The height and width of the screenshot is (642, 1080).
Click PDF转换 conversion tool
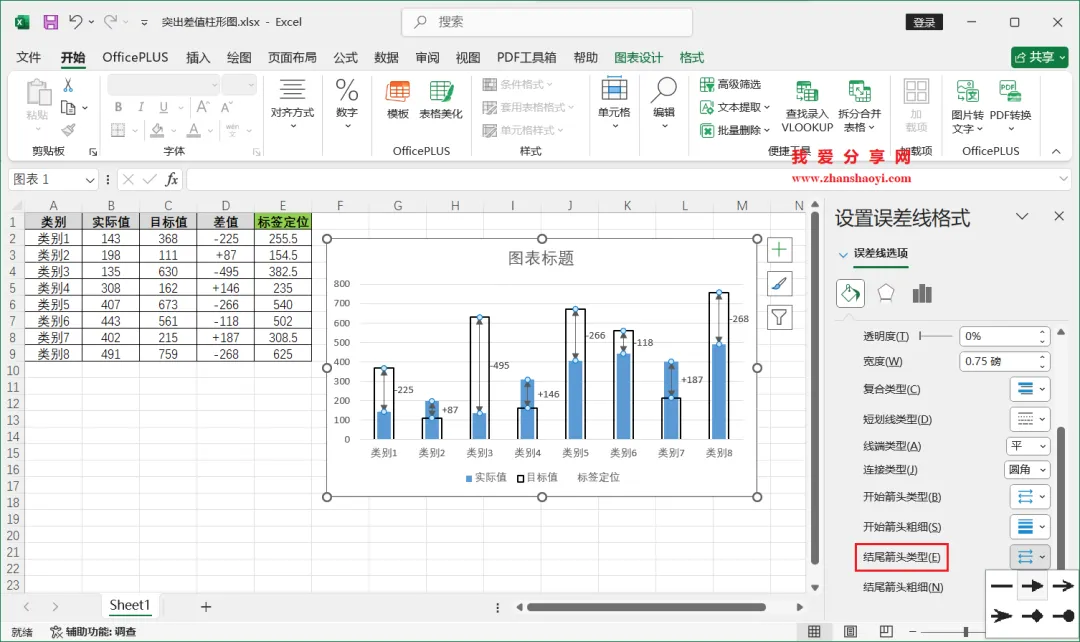pos(1010,107)
